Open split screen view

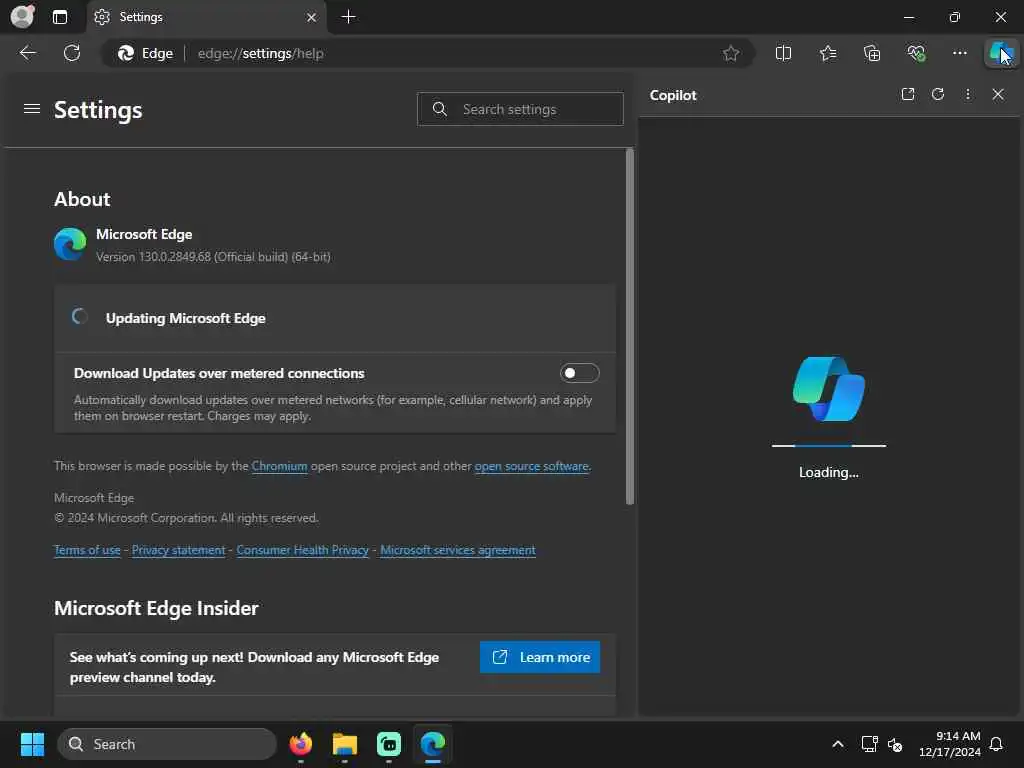coord(783,53)
